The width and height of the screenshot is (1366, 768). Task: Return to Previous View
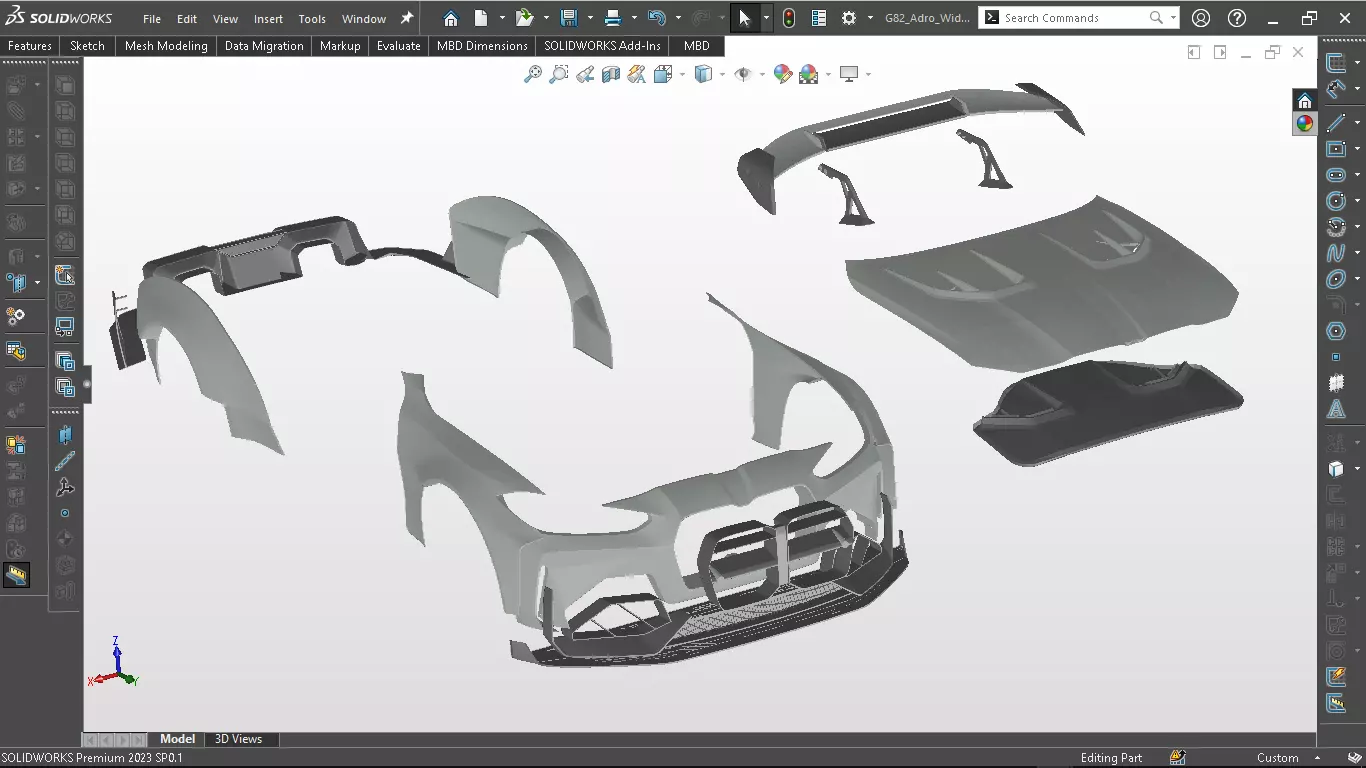point(585,74)
